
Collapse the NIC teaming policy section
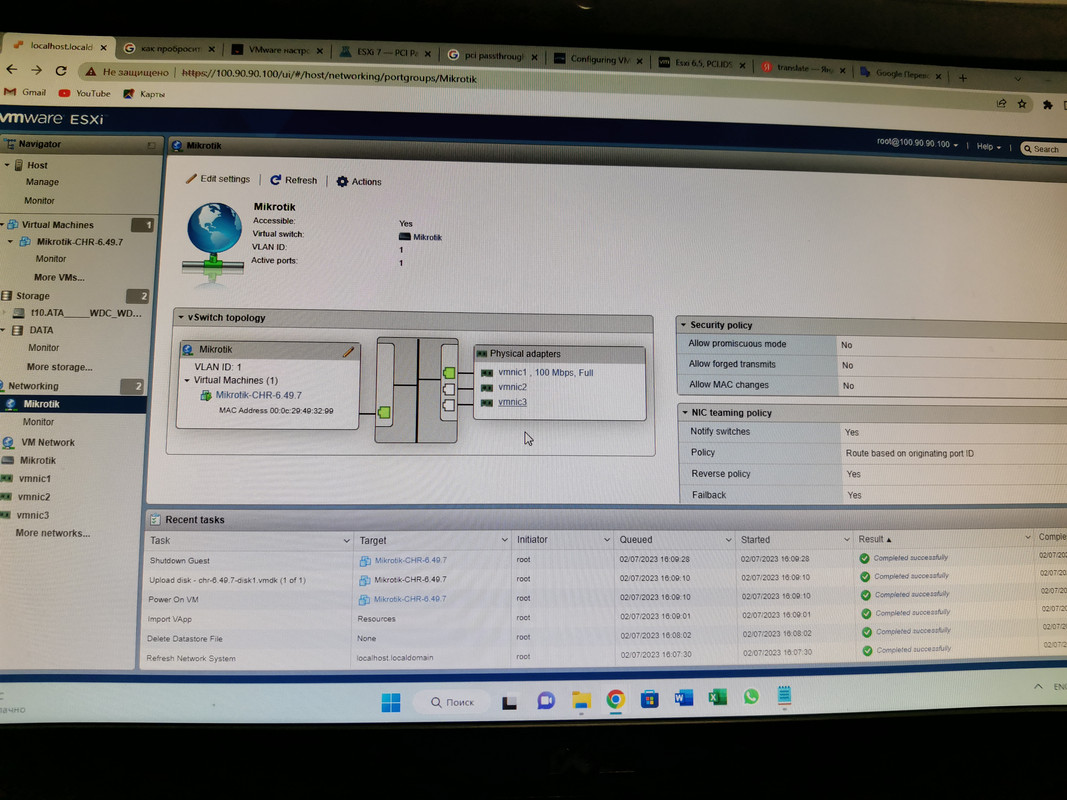[x=685, y=412]
